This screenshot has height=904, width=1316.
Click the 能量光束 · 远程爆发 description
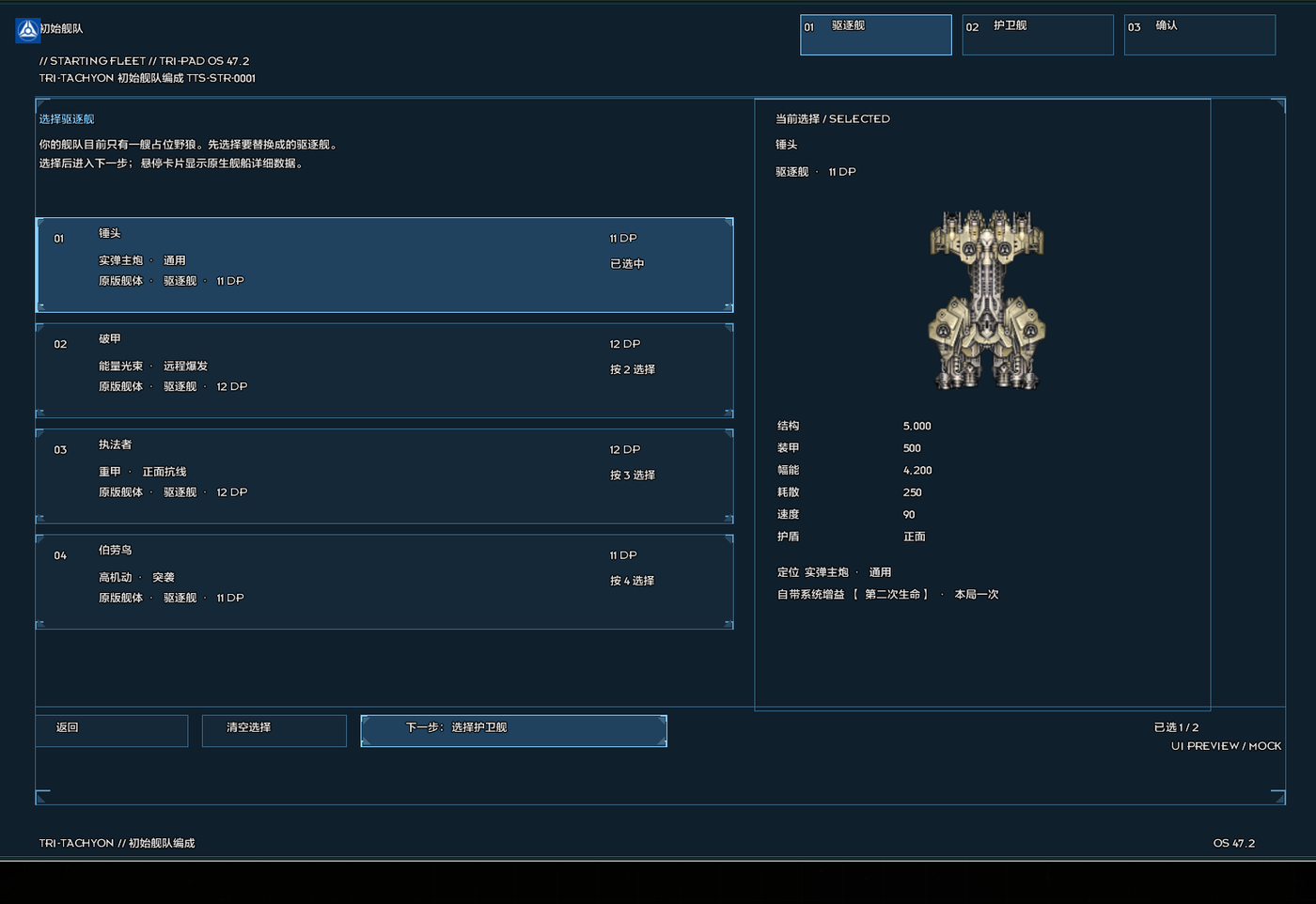[153, 366]
